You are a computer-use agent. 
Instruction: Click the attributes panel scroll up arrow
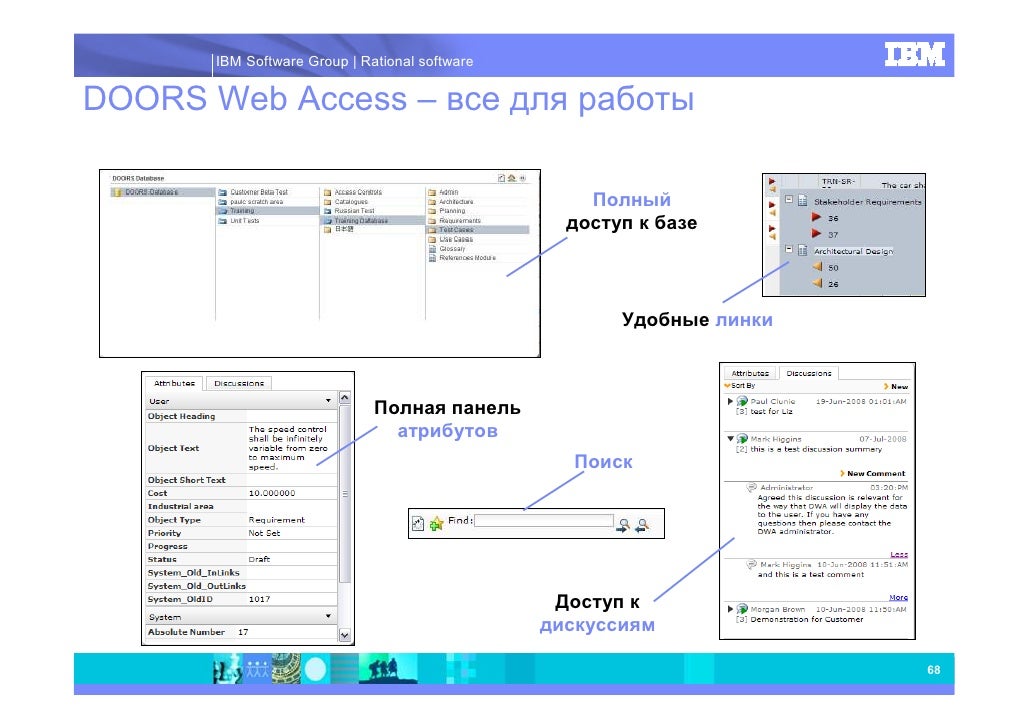pyautogui.click(x=345, y=398)
